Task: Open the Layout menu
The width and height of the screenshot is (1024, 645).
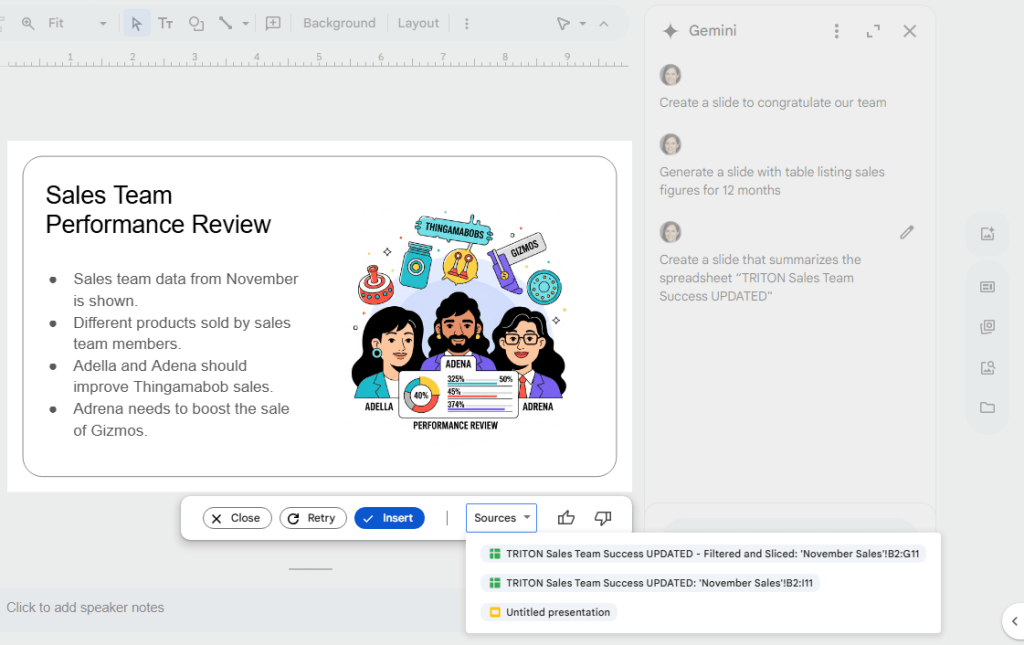Action: (418, 22)
